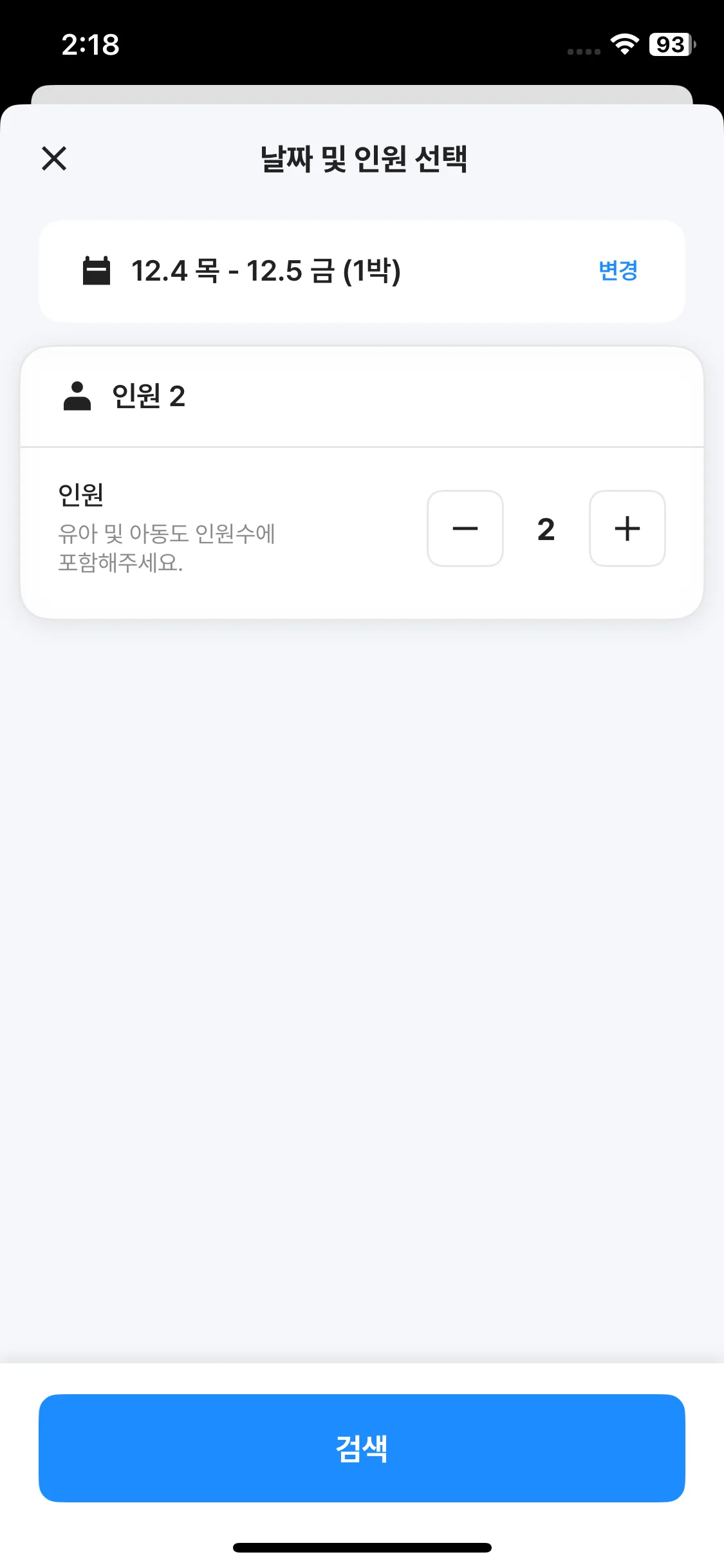
Task: Click the calendar icon in date row
Action: (97, 271)
